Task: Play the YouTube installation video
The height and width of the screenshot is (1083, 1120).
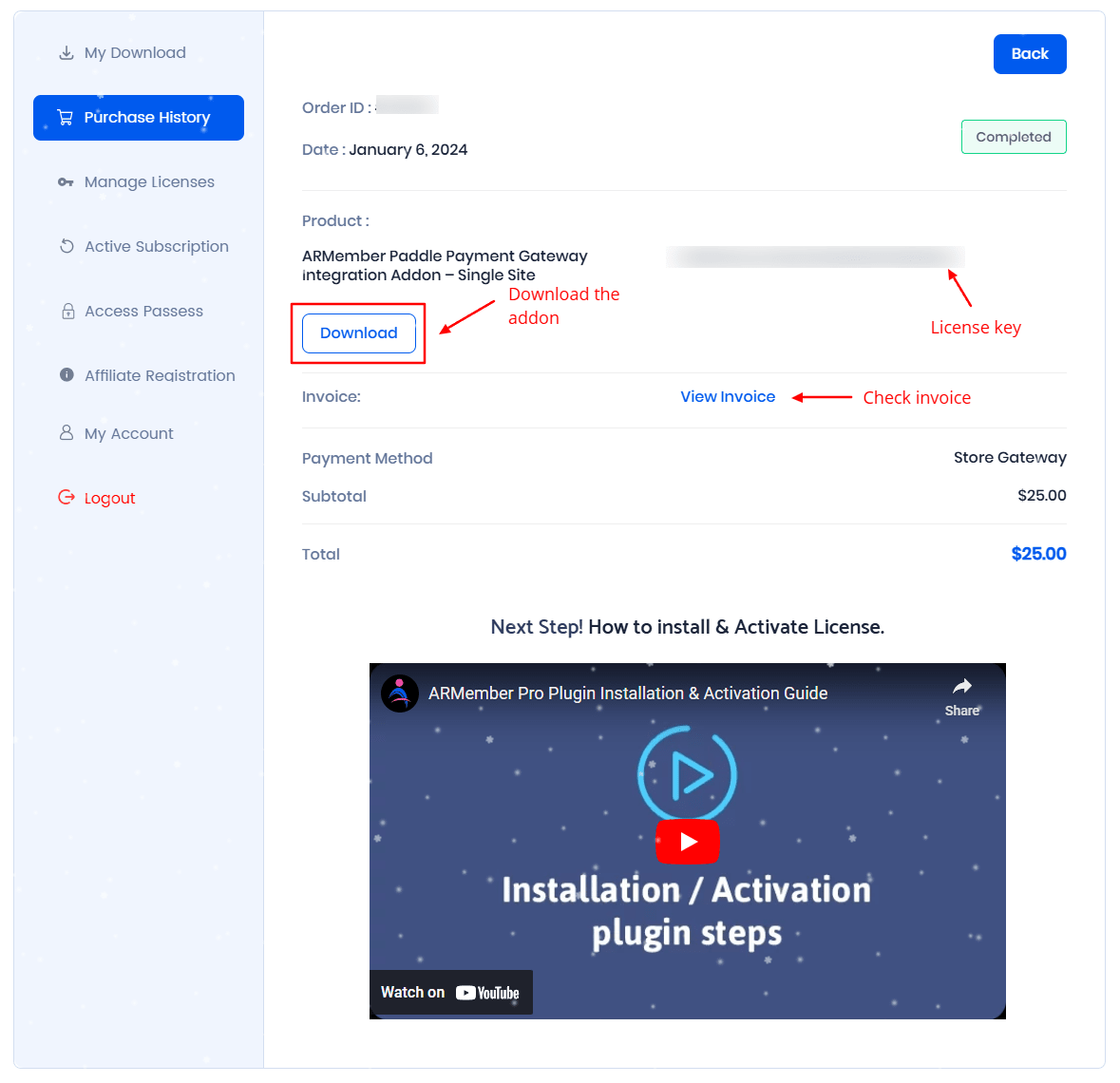Action: point(687,842)
